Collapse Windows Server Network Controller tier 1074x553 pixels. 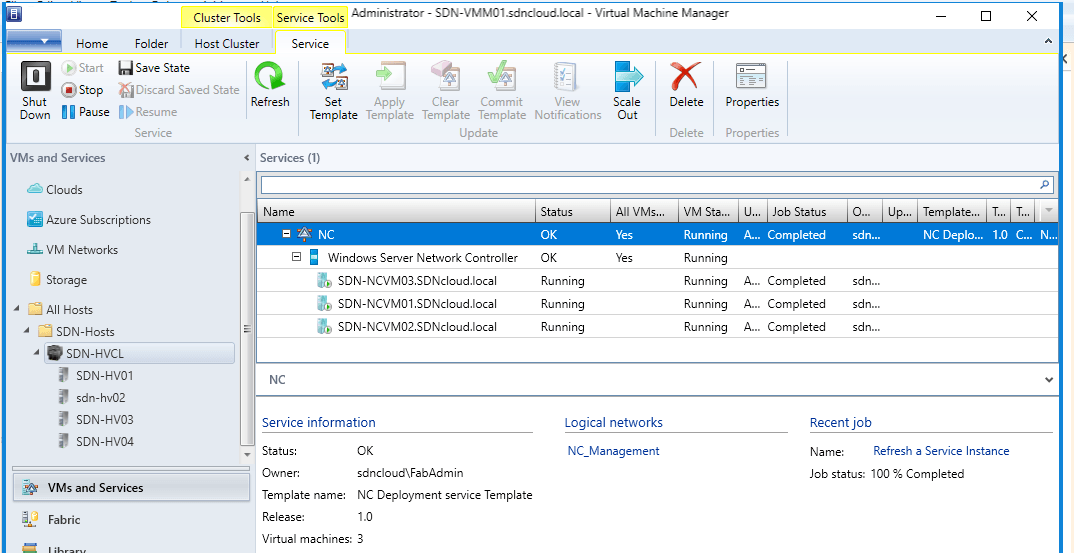(x=297, y=258)
